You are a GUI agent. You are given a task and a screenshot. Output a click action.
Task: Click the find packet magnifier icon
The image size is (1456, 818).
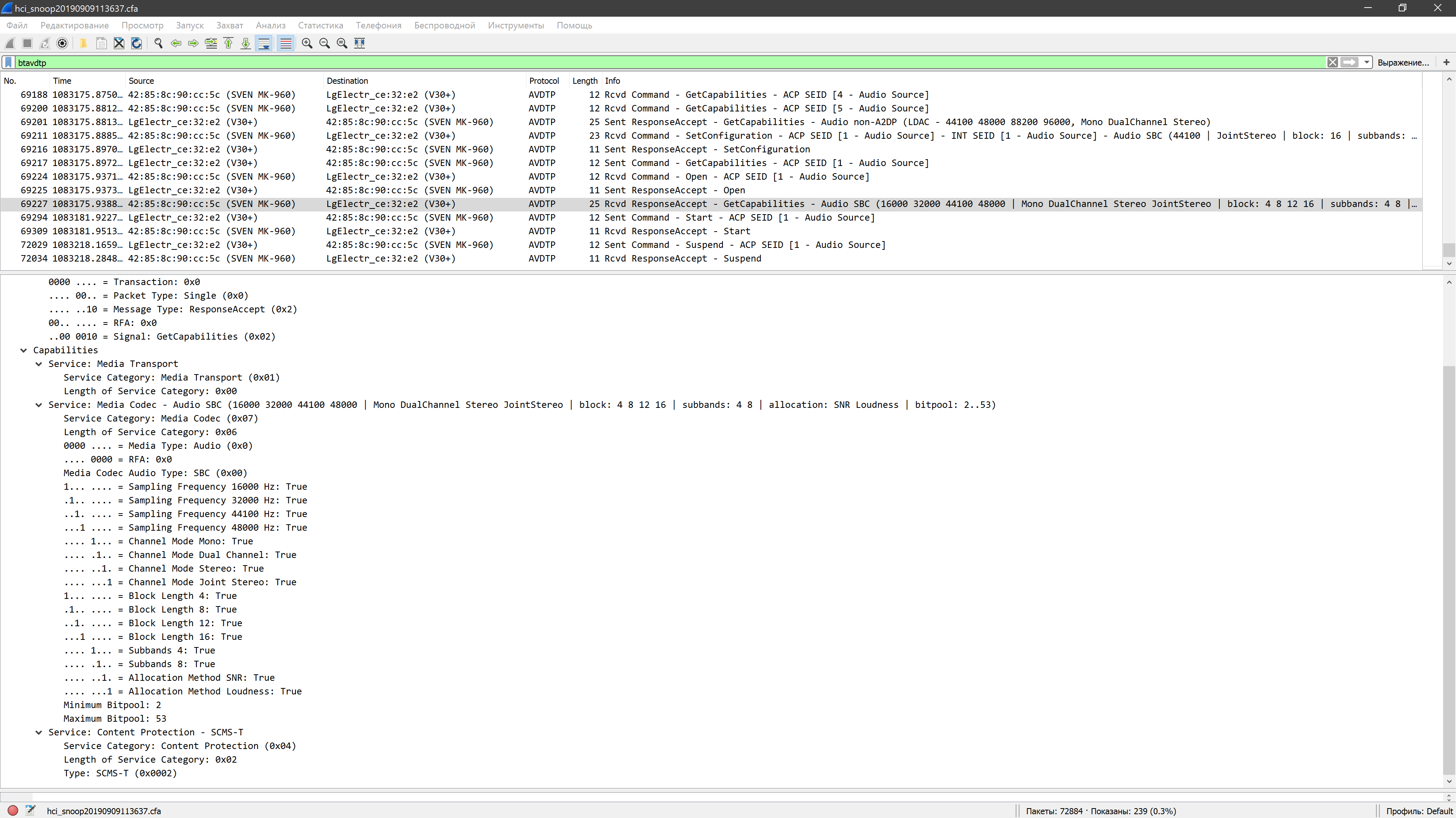[x=158, y=43]
